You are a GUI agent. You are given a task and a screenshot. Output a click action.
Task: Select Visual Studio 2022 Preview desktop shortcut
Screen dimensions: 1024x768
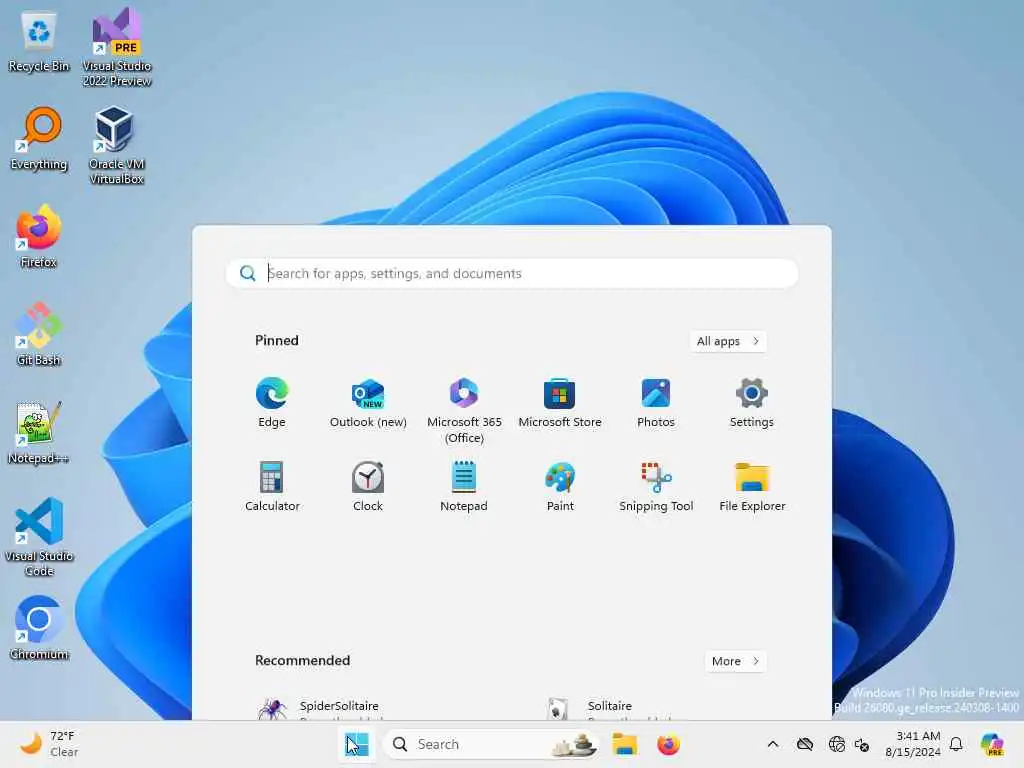click(117, 47)
